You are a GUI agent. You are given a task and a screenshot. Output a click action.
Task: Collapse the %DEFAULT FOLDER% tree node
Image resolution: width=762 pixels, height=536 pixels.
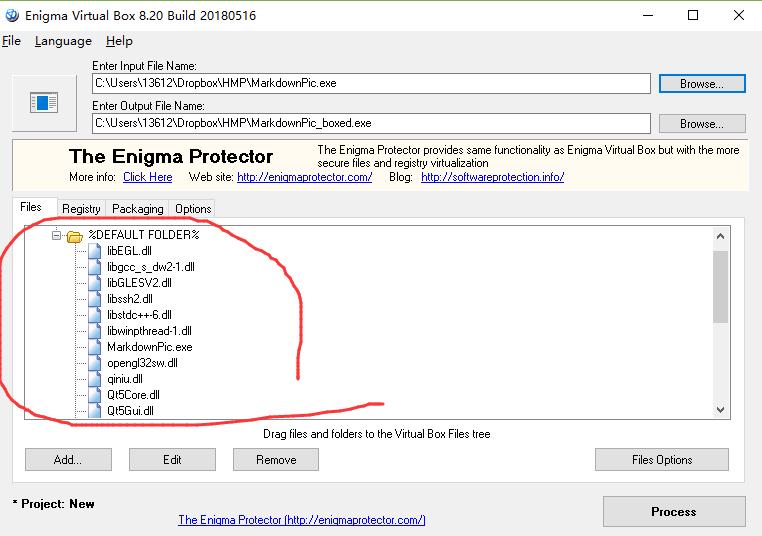point(56,236)
